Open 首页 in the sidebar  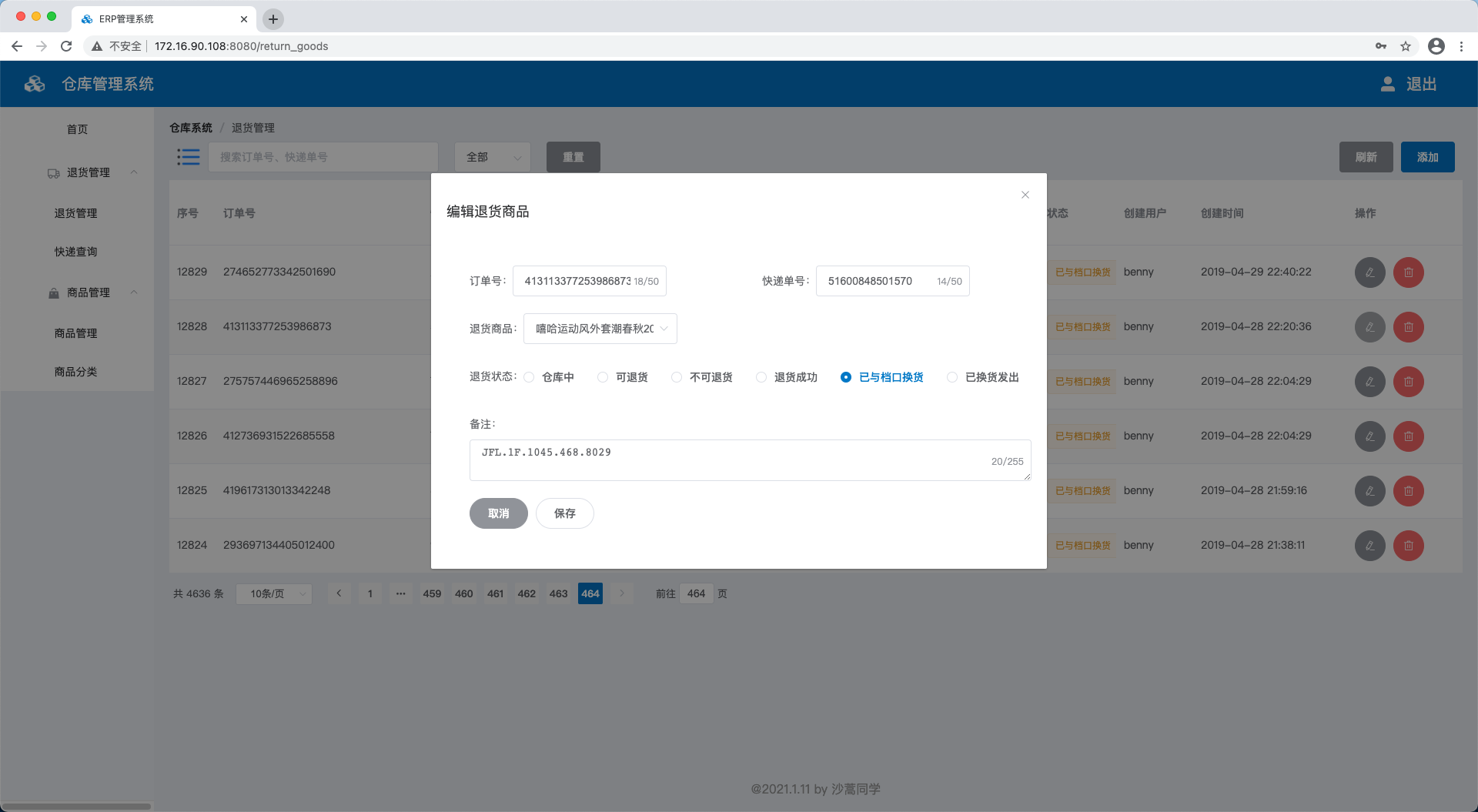(77, 129)
